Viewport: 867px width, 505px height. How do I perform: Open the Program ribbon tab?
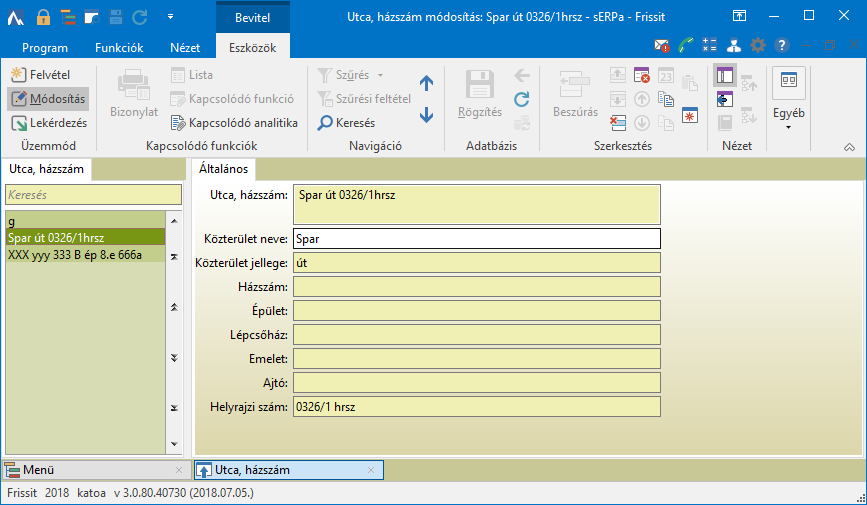tap(45, 47)
